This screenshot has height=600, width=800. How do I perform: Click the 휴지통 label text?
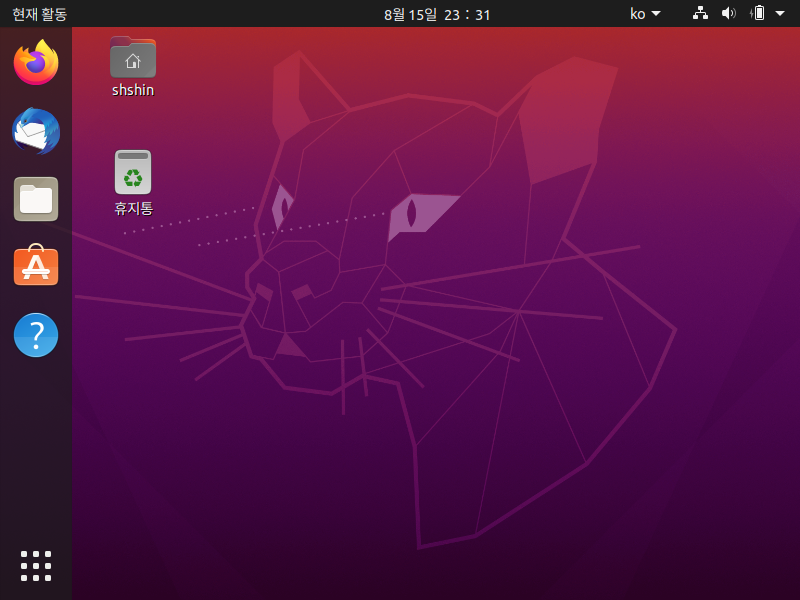(133, 209)
